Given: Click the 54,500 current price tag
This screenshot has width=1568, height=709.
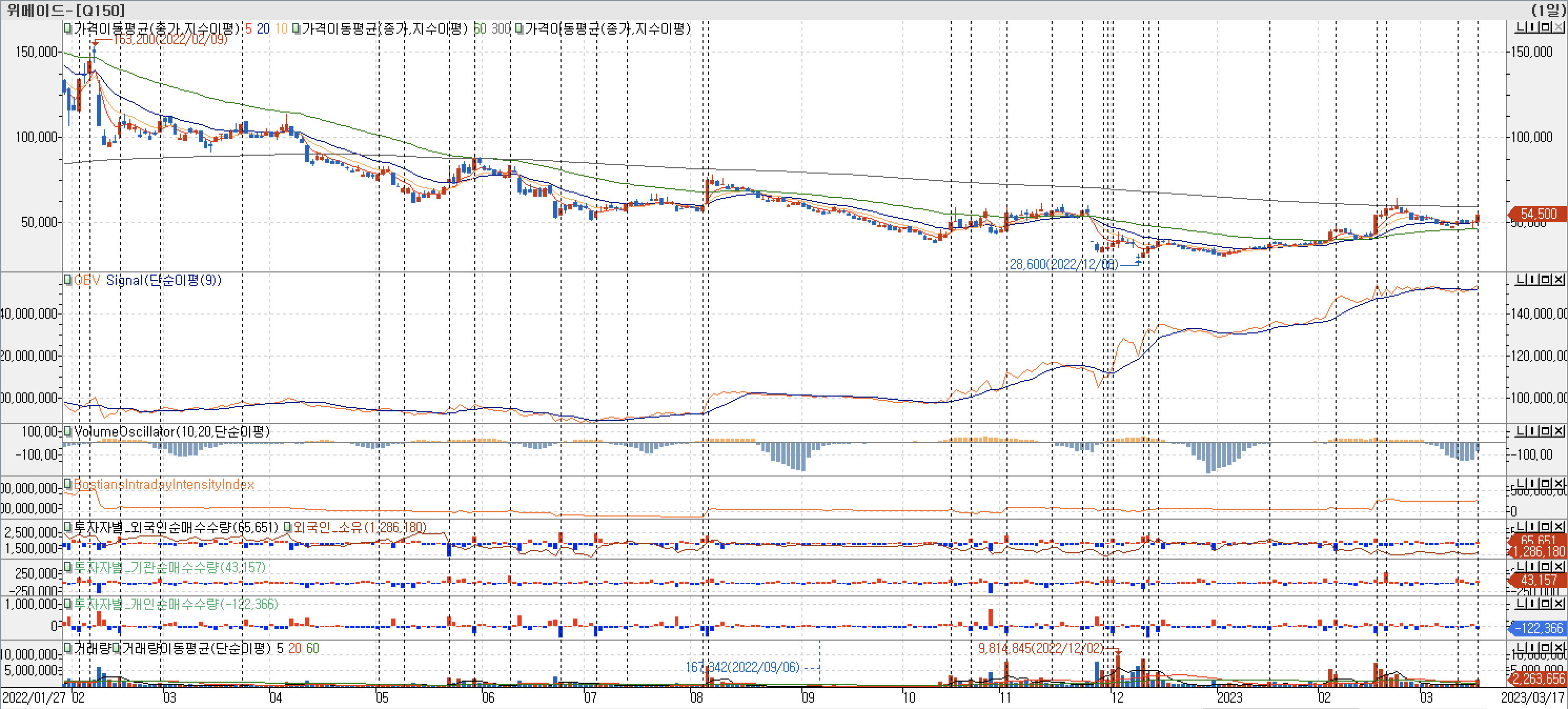Looking at the screenshot, I should 1538,214.
